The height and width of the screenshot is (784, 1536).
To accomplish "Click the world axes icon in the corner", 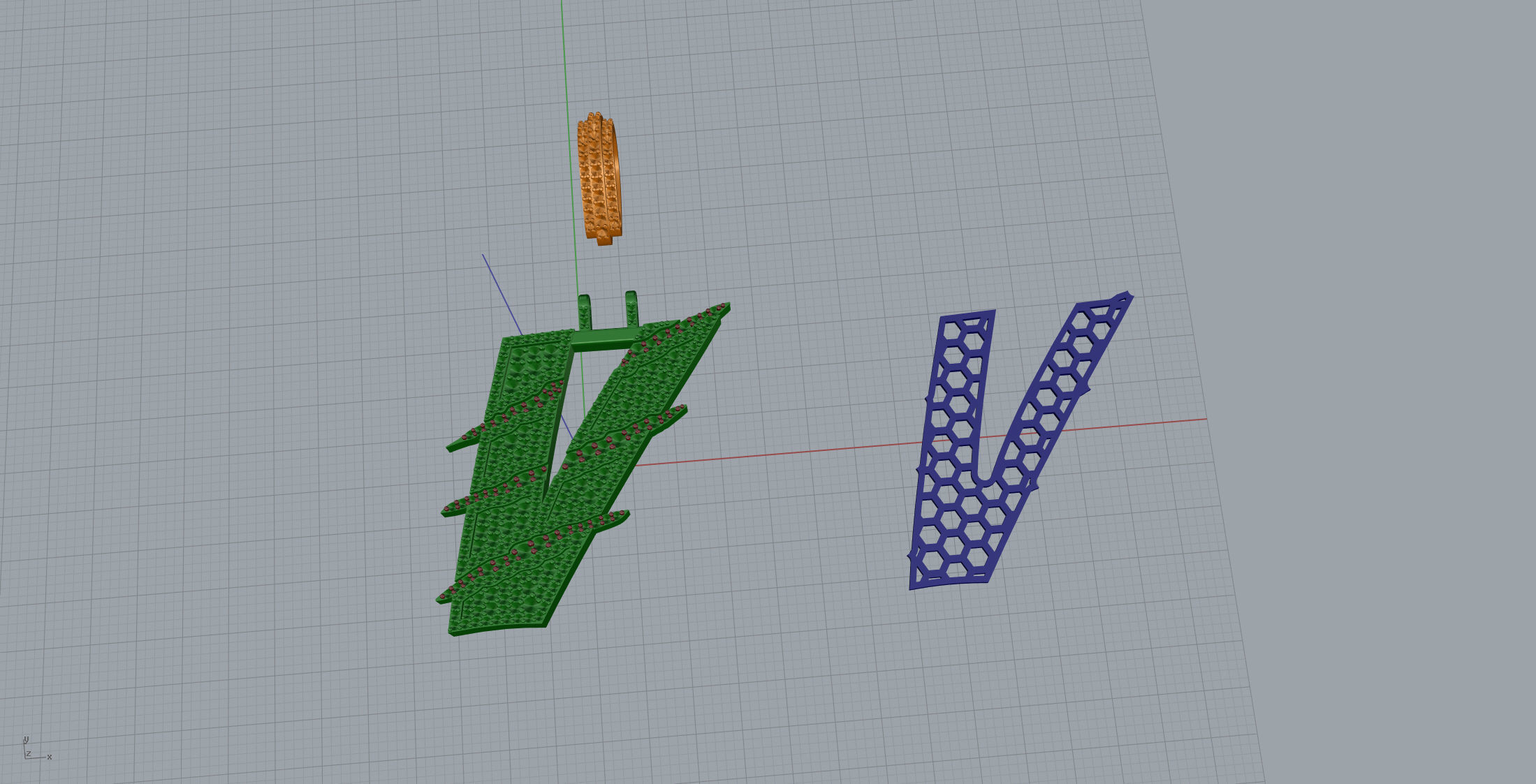I will (36, 748).
